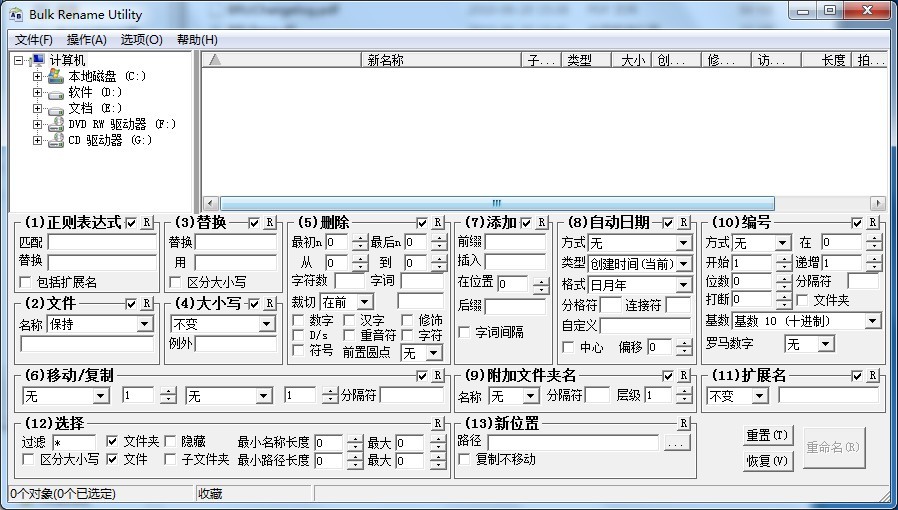This screenshot has width=898, height=510.
Task: Click the file list horizontal scrollbar
Action: tap(496, 203)
